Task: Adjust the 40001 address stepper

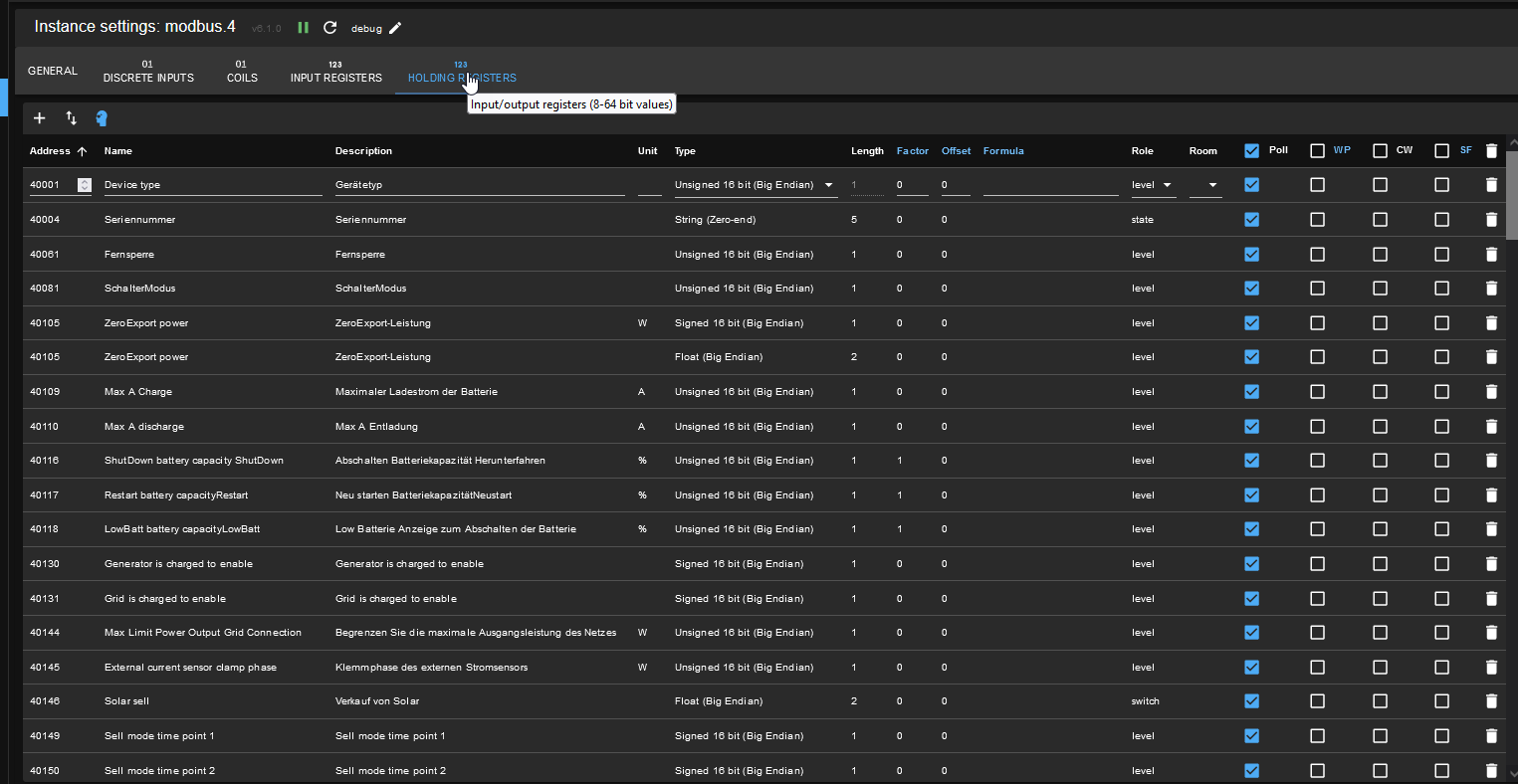Action: pyautogui.click(x=84, y=185)
